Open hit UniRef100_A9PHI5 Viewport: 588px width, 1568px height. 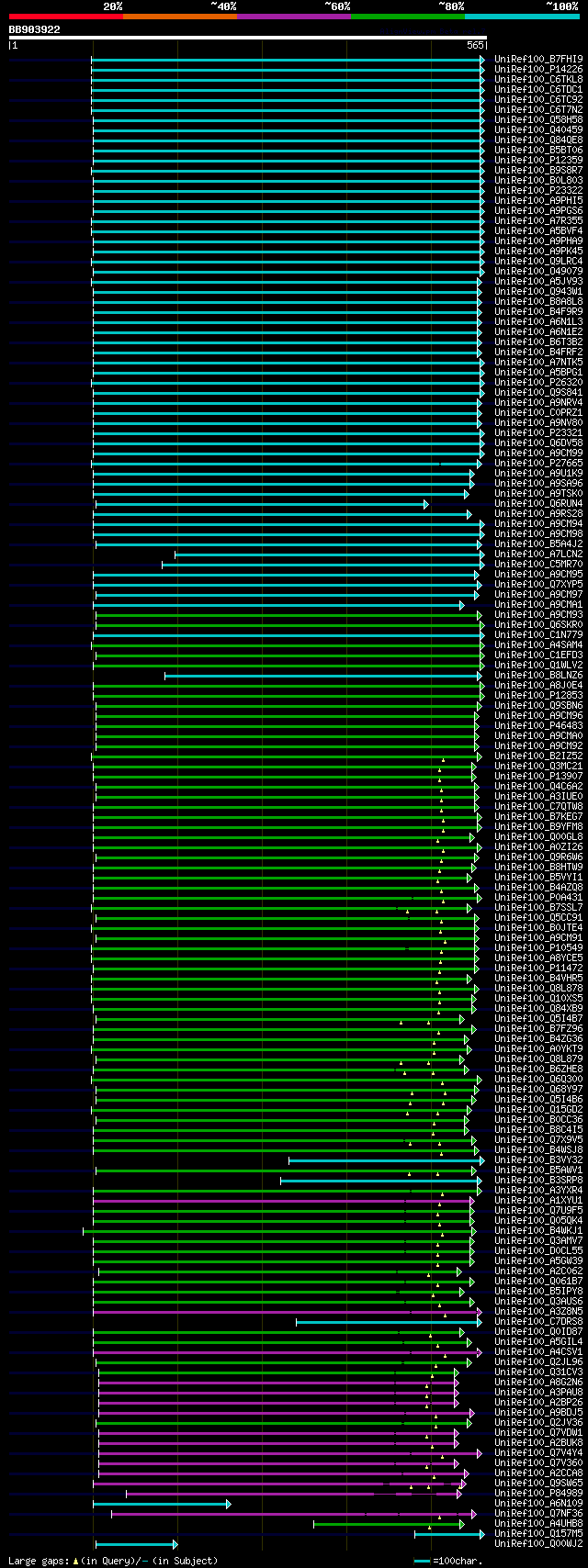(x=538, y=200)
